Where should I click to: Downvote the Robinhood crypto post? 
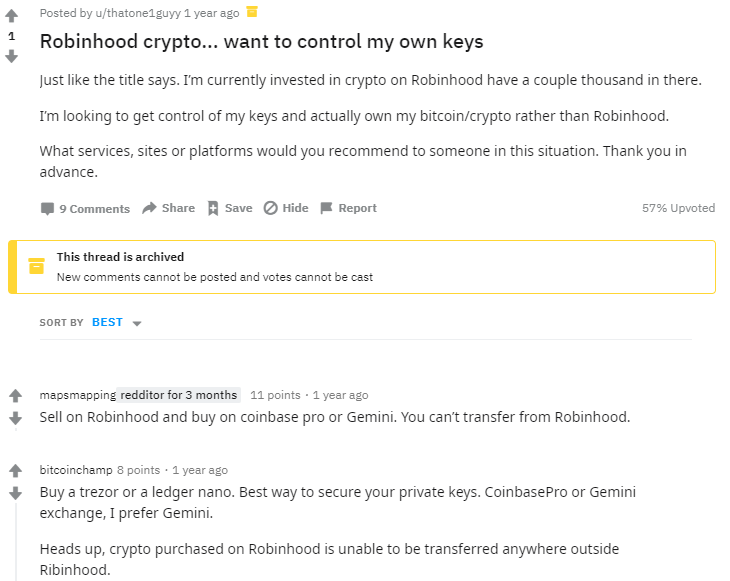[x=12, y=56]
